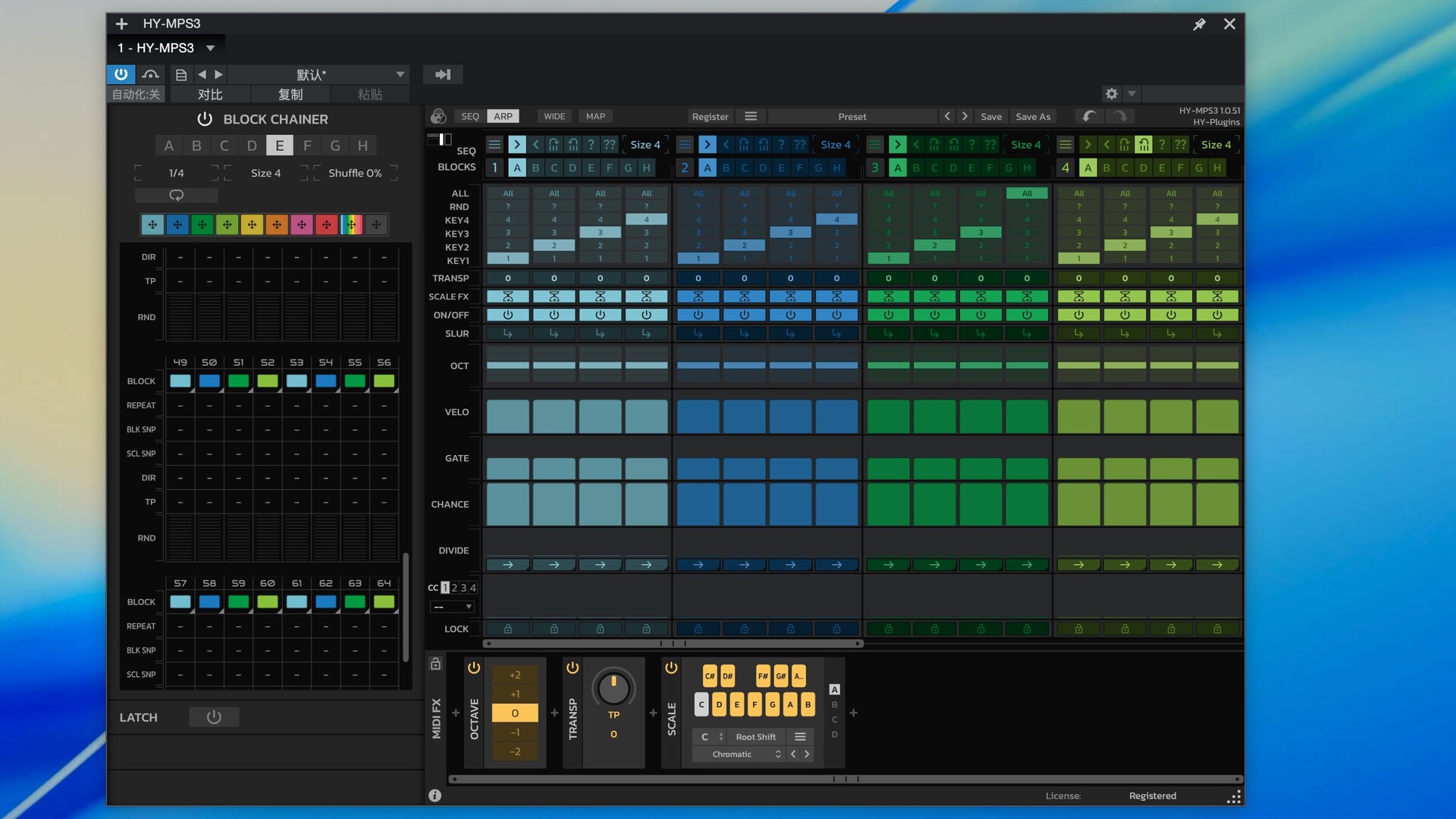Image resolution: width=1456 pixels, height=819 pixels.
Task: Pin the plugin window
Action: click(x=1199, y=24)
